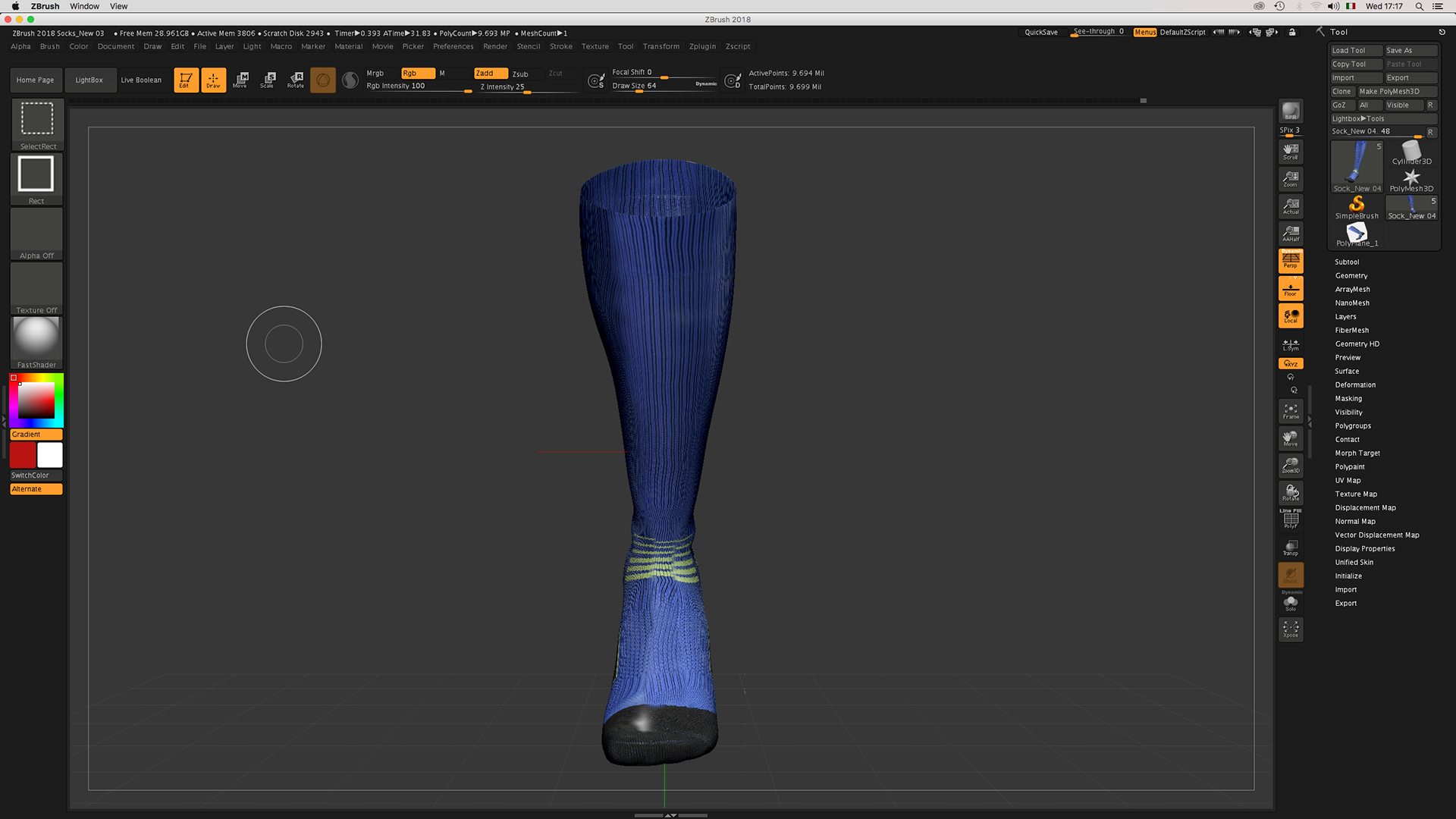Open the Zplugin menu
The image size is (1456, 819).
point(702,46)
